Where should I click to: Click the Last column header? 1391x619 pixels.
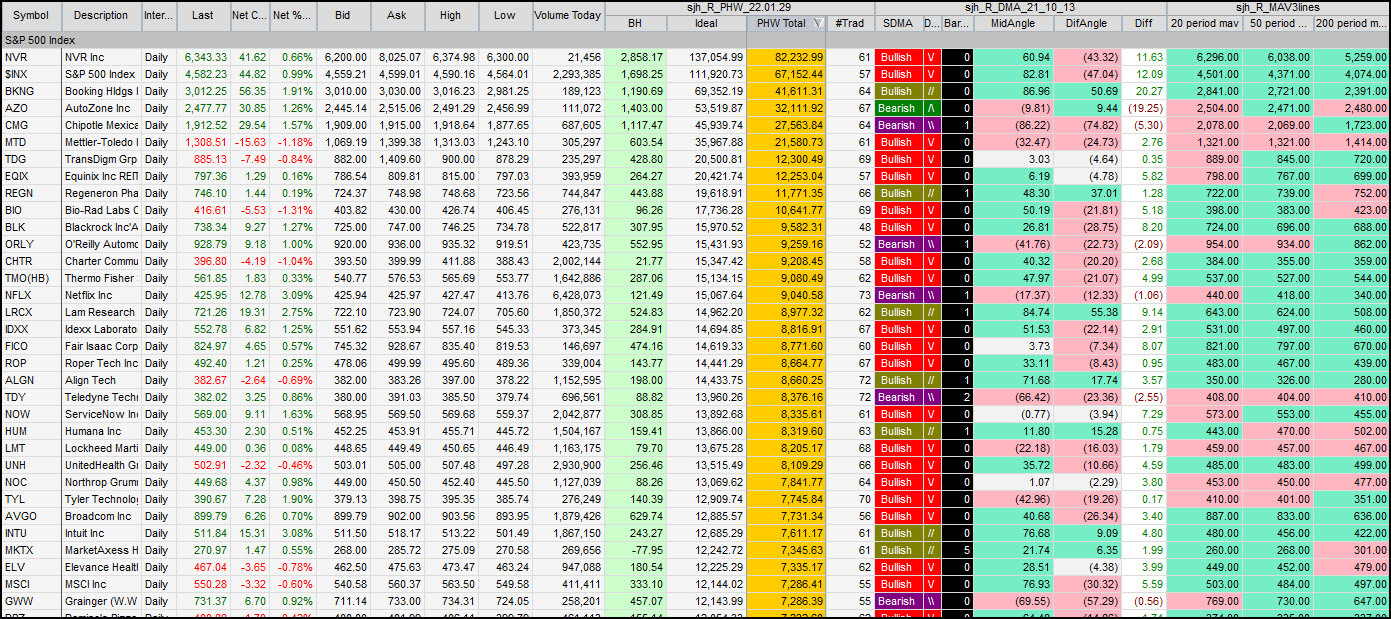click(x=203, y=15)
